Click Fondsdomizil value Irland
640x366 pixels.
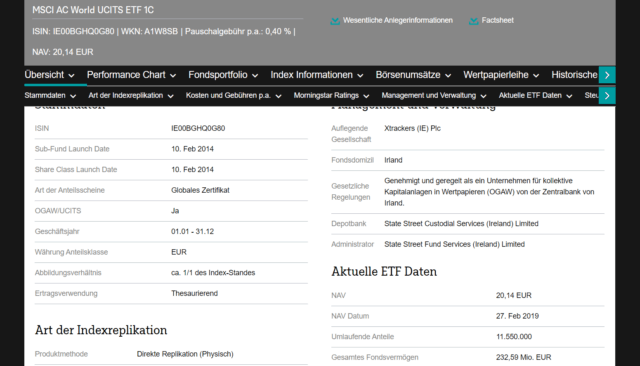[393, 160]
